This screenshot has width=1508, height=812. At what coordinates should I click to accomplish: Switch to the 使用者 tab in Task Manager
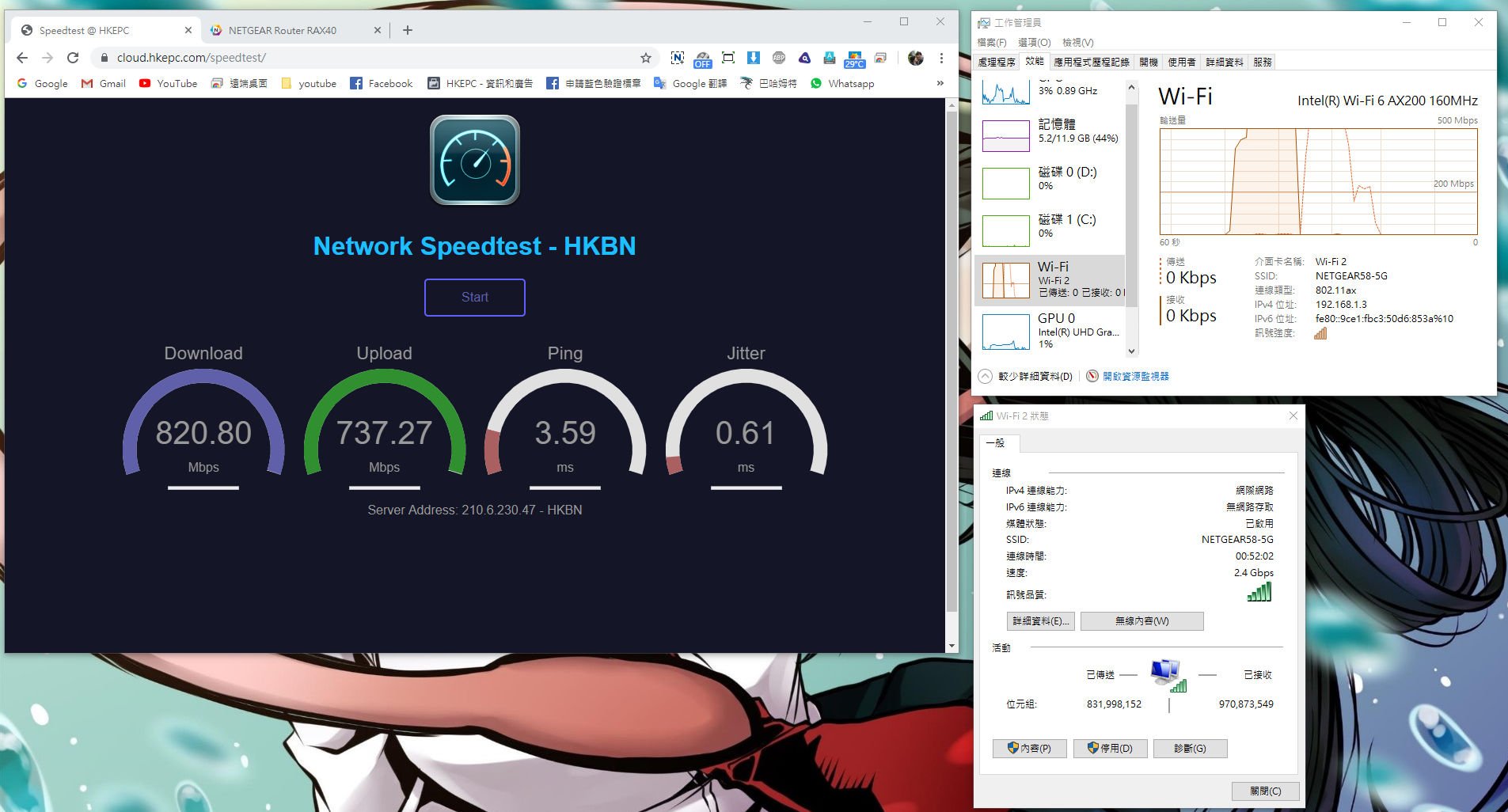tap(1181, 62)
